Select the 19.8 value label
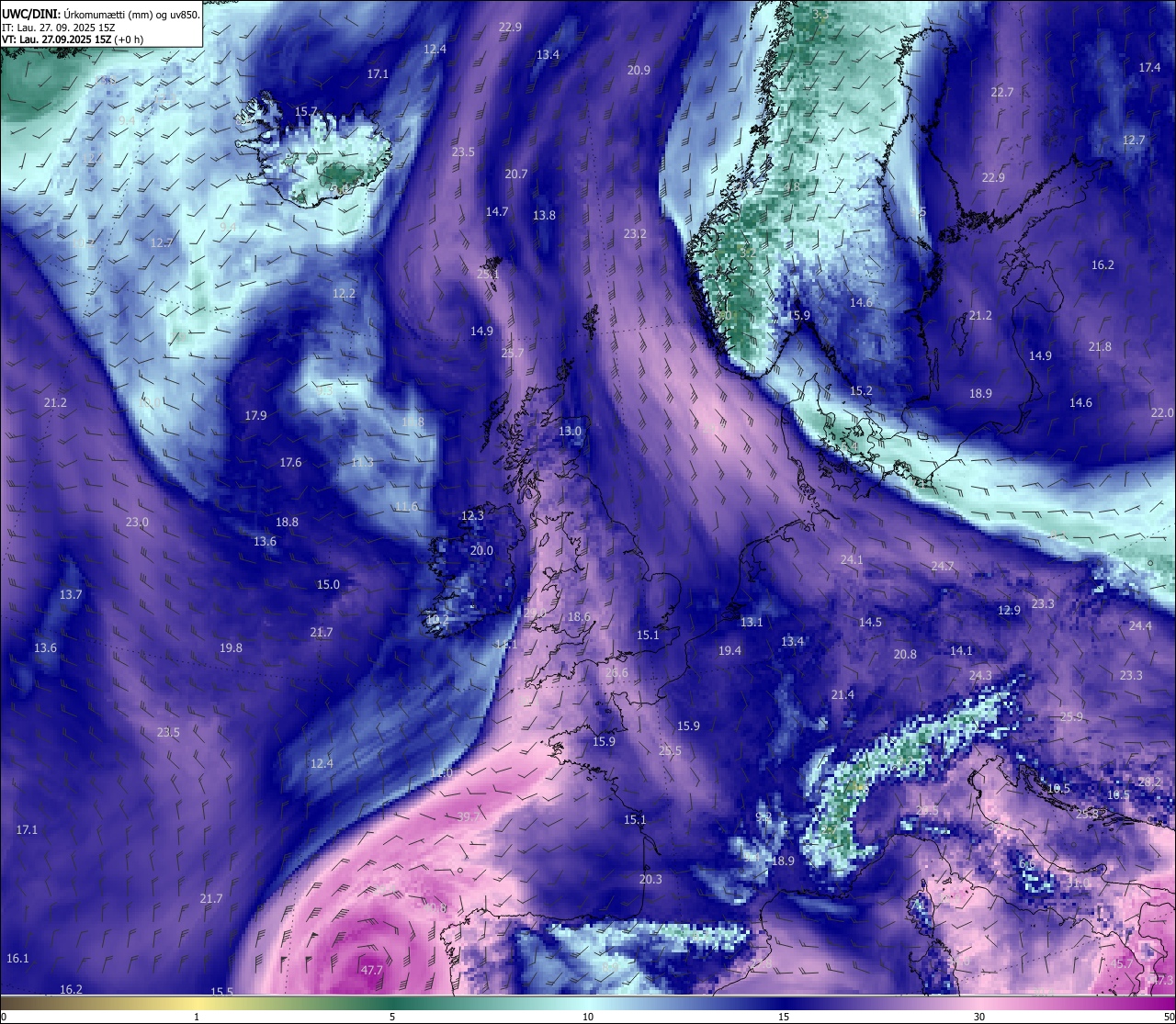Screen dimensions: 1176x1024 coord(231,647)
